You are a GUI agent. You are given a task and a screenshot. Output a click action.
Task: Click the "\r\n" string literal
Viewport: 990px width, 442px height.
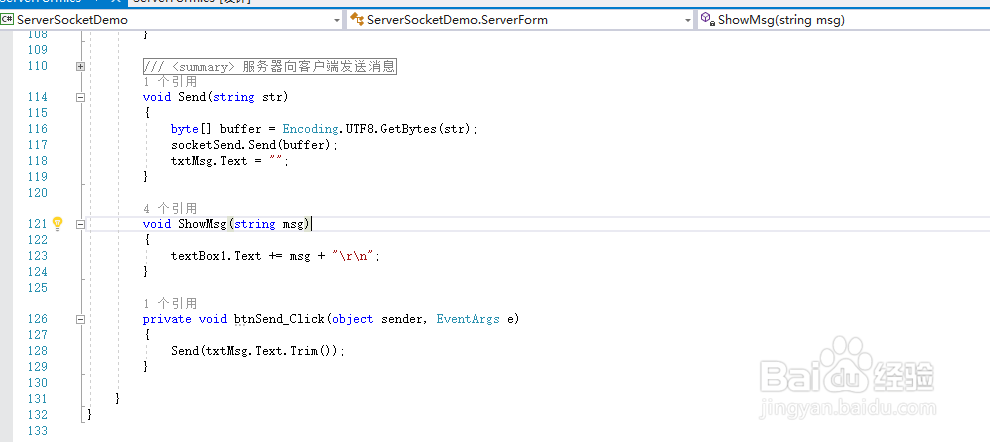(353, 256)
